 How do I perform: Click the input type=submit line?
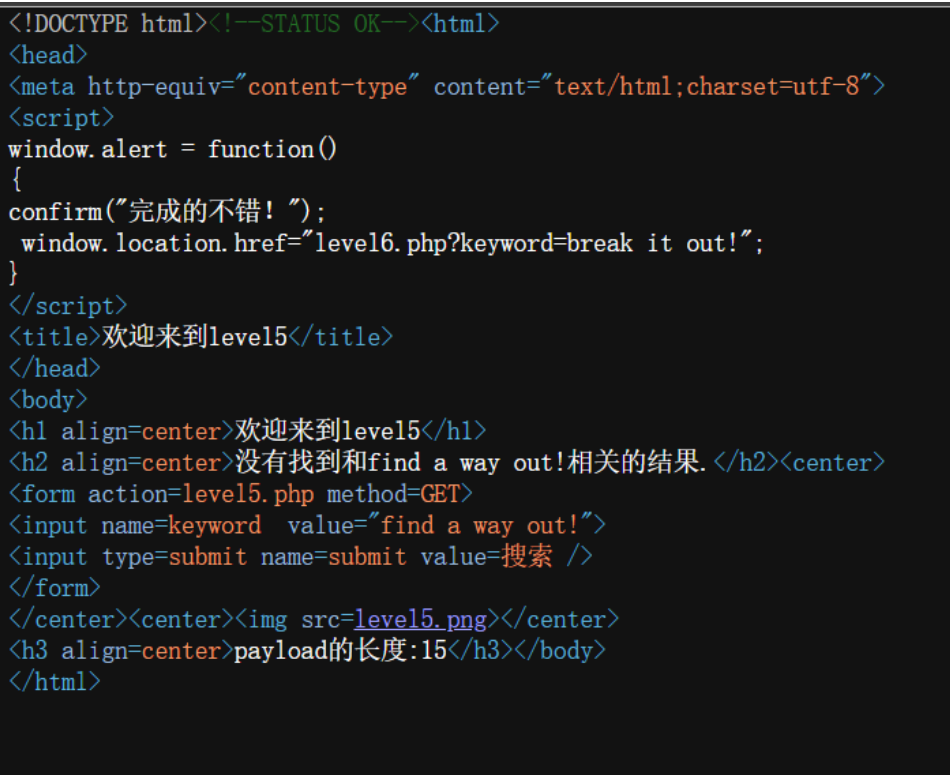(301, 556)
